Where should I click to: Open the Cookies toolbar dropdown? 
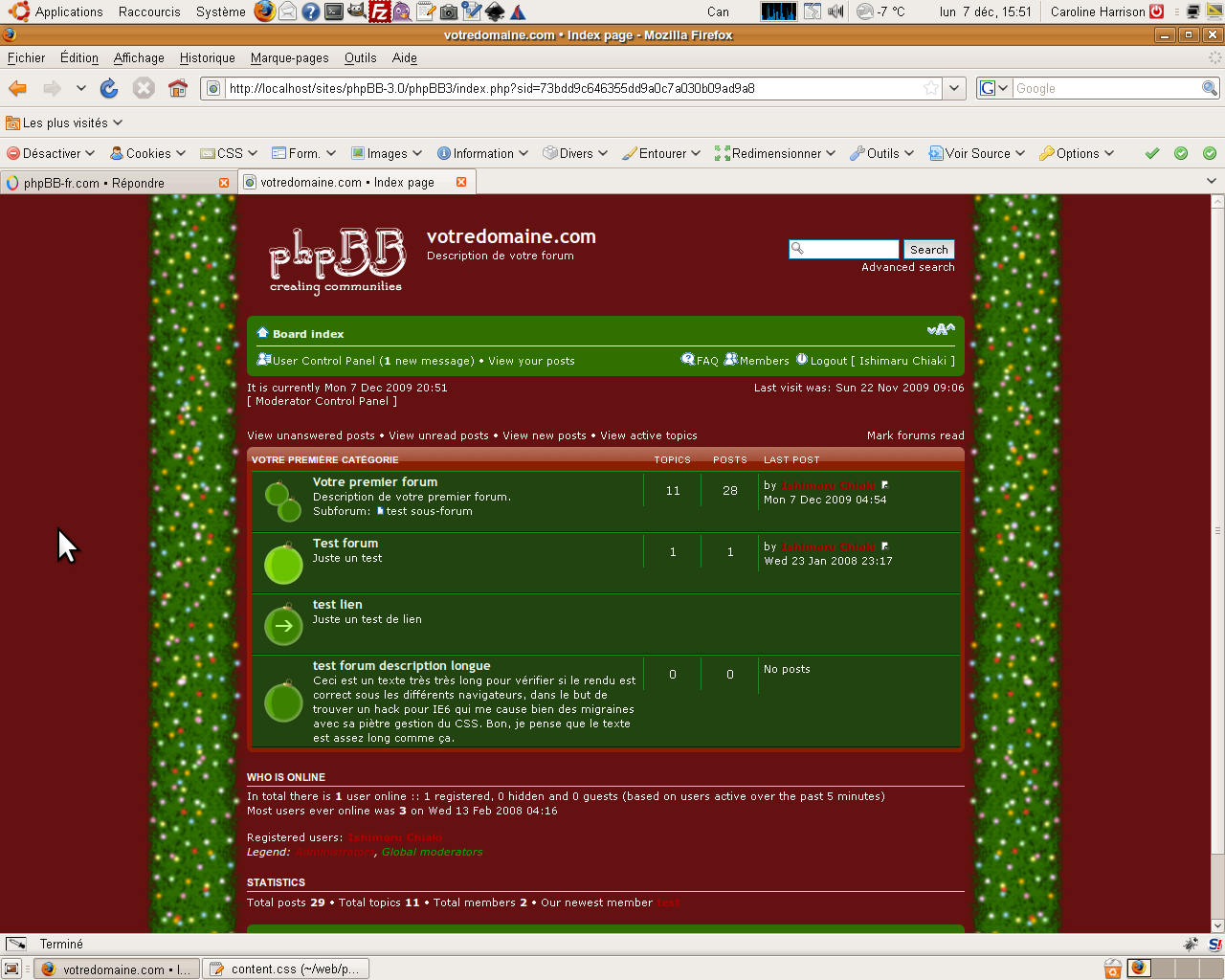(x=147, y=153)
